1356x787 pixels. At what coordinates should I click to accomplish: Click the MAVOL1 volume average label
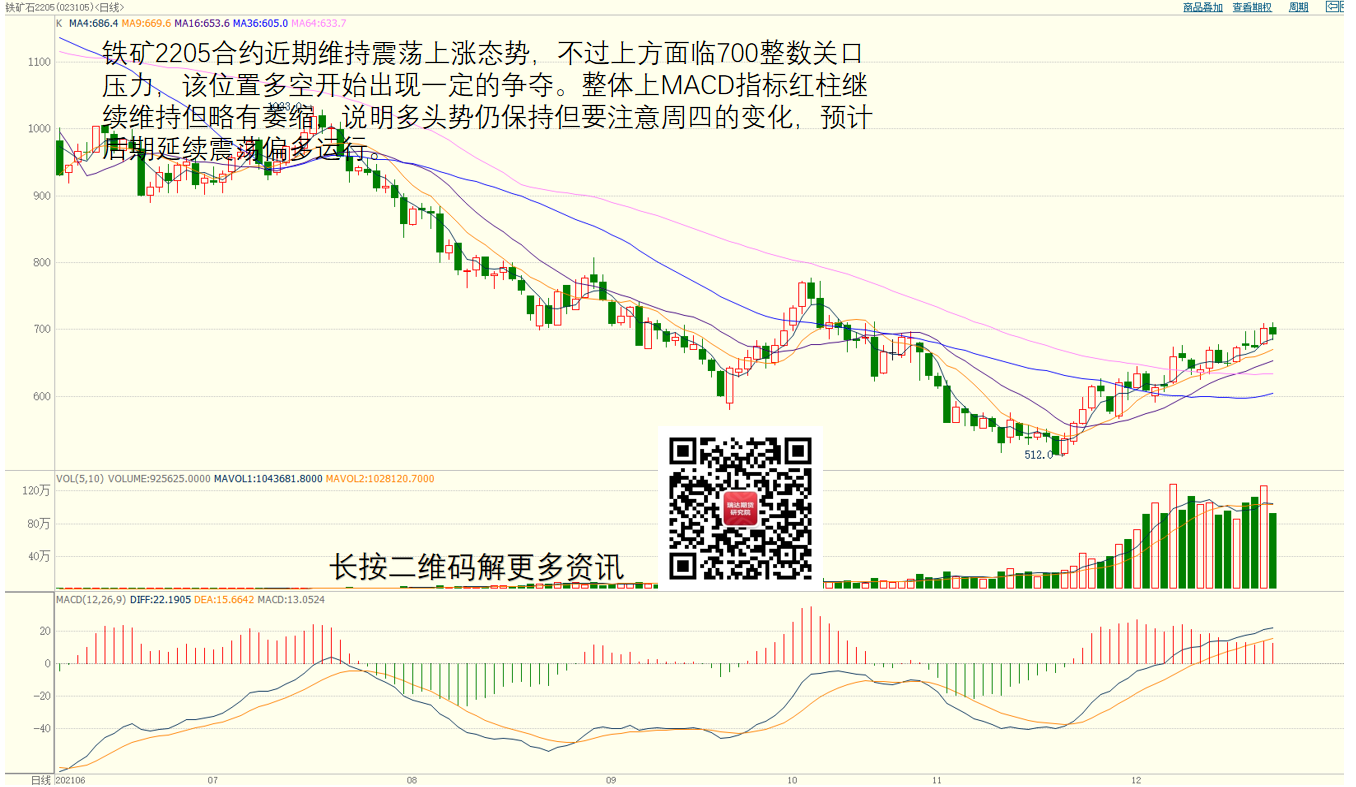269,479
